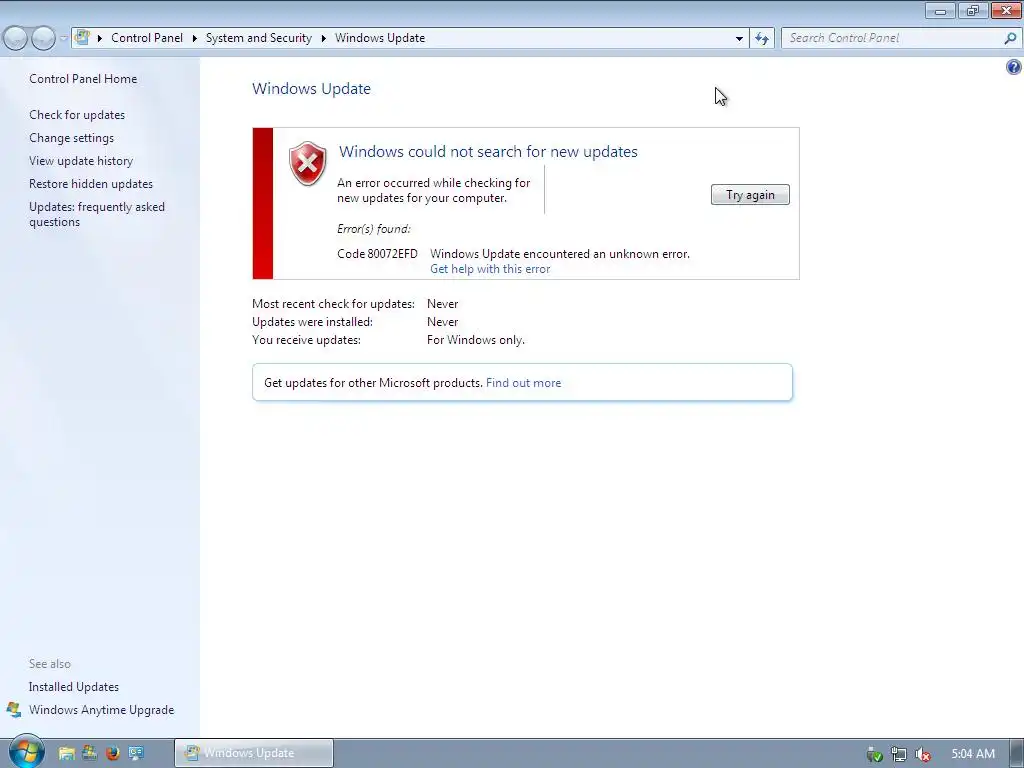Click the 5:04 AM clock

click(x=973, y=754)
